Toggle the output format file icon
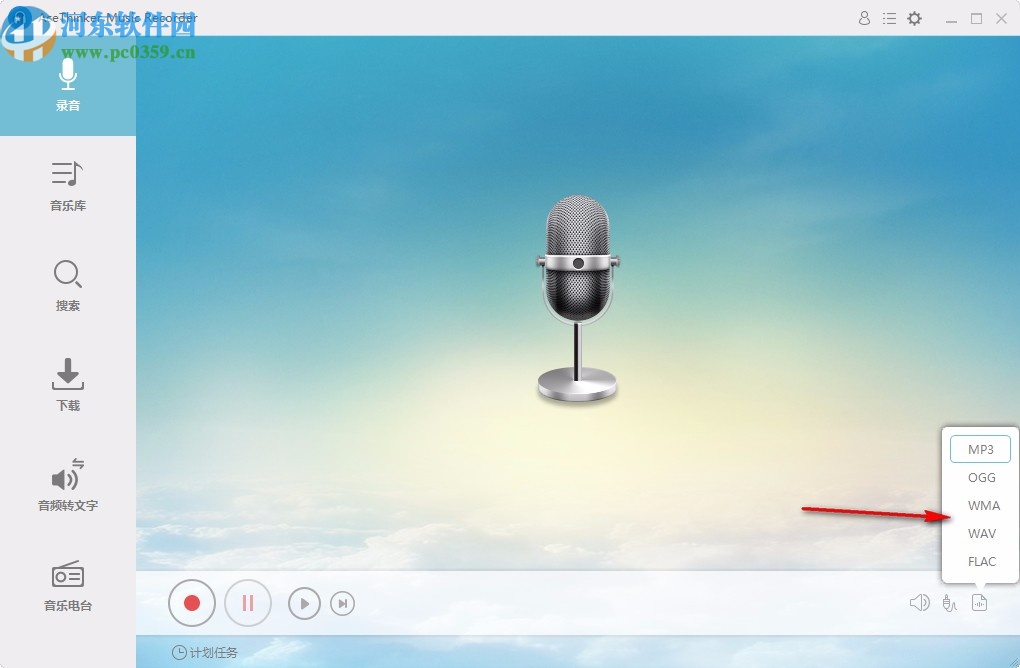 [979, 603]
